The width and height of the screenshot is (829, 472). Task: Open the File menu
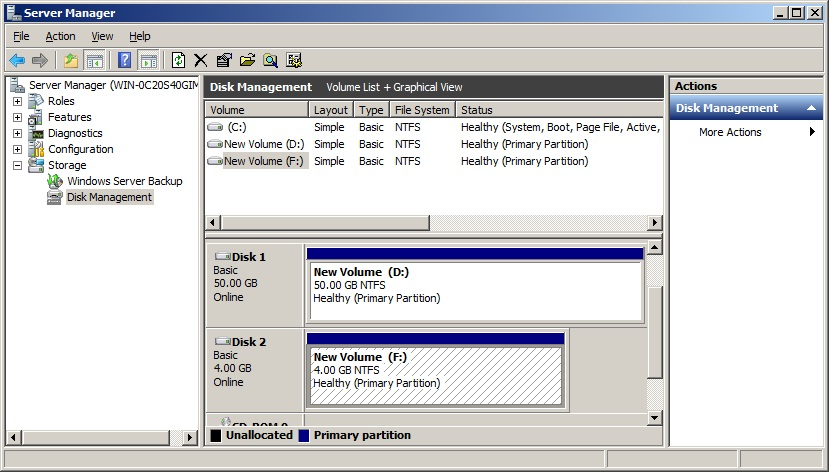tap(21, 36)
